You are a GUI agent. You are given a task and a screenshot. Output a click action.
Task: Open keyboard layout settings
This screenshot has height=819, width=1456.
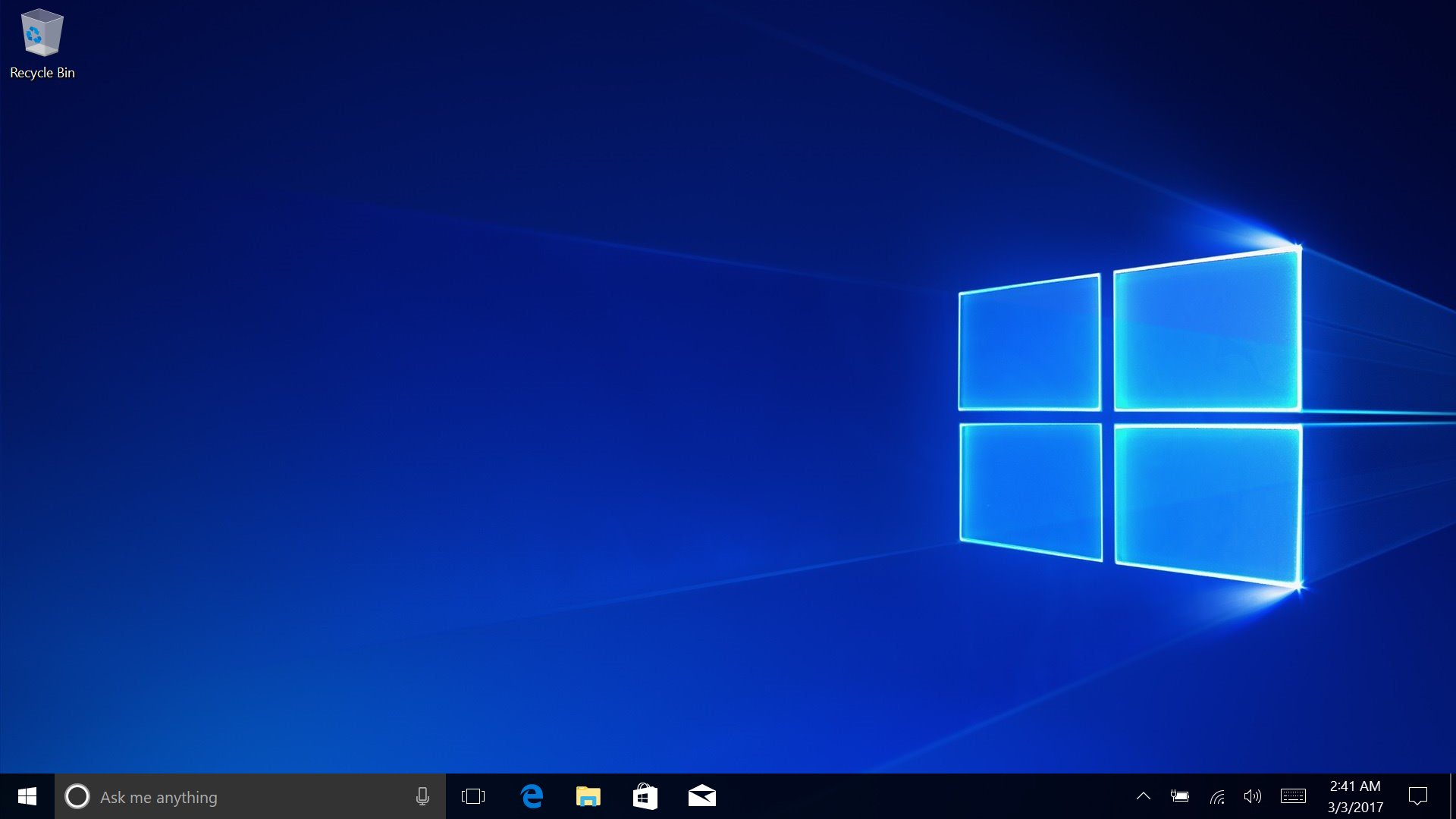coord(1293,796)
